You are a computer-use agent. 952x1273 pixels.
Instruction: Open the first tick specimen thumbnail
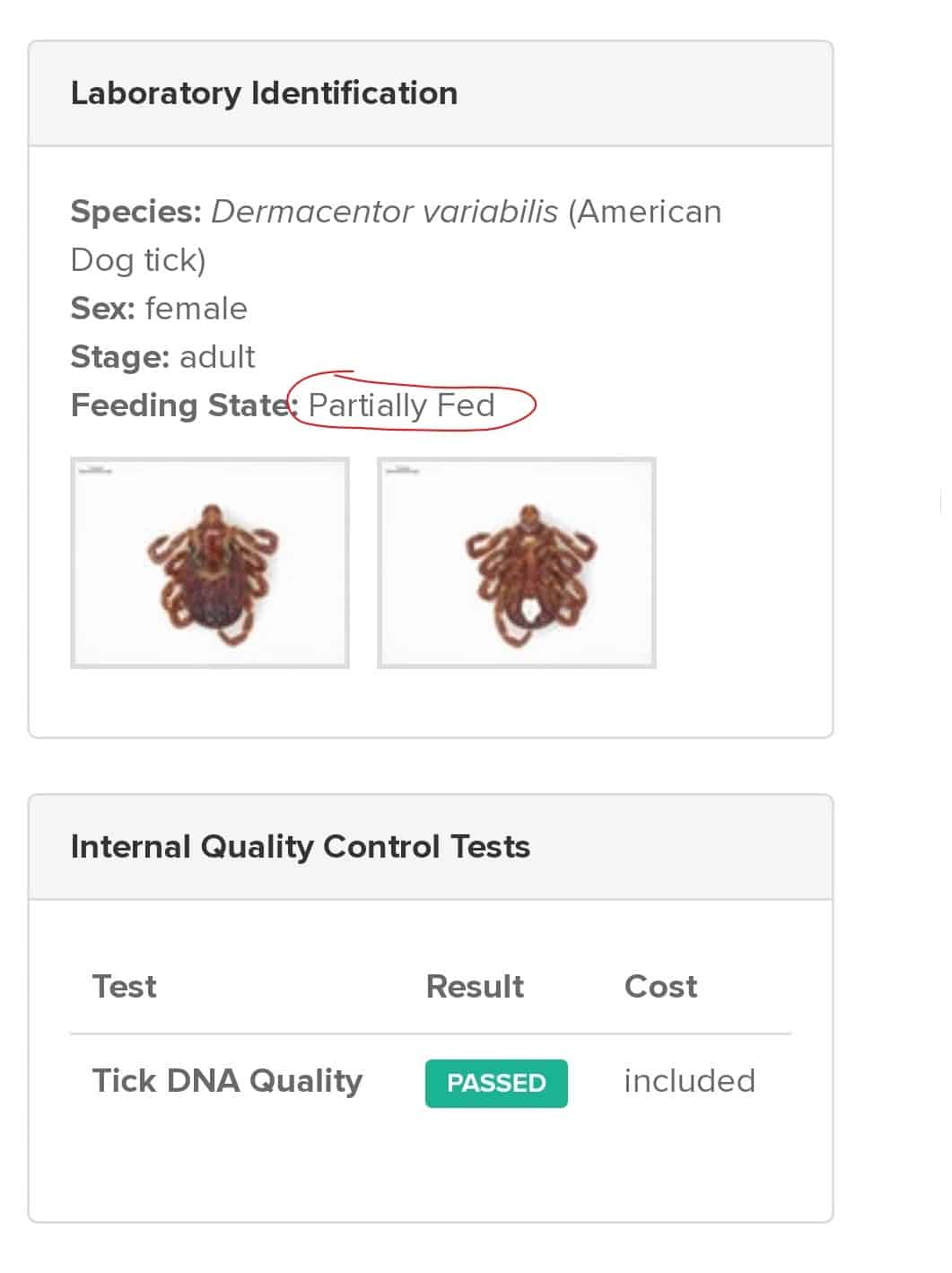pyautogui.click(x=211, y=562)
